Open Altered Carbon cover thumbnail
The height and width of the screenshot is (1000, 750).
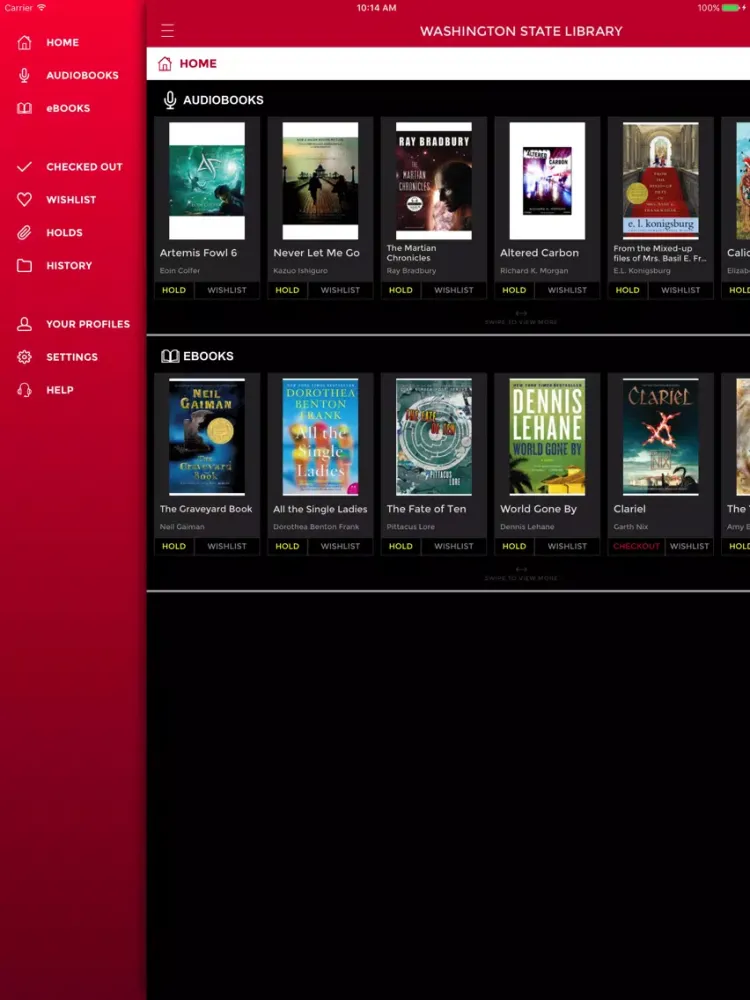(547, 181)
